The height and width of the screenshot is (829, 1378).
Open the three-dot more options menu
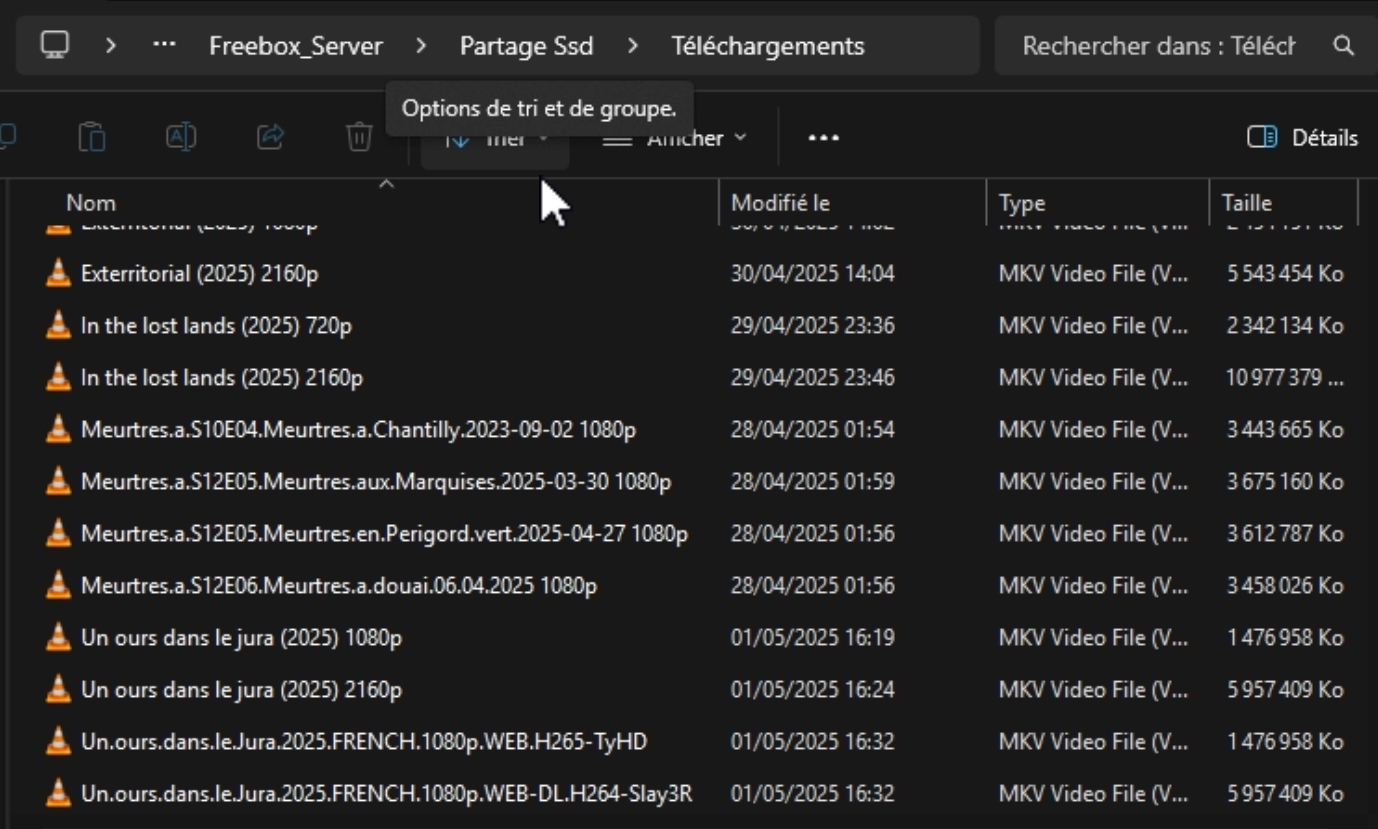coord(823,138)
